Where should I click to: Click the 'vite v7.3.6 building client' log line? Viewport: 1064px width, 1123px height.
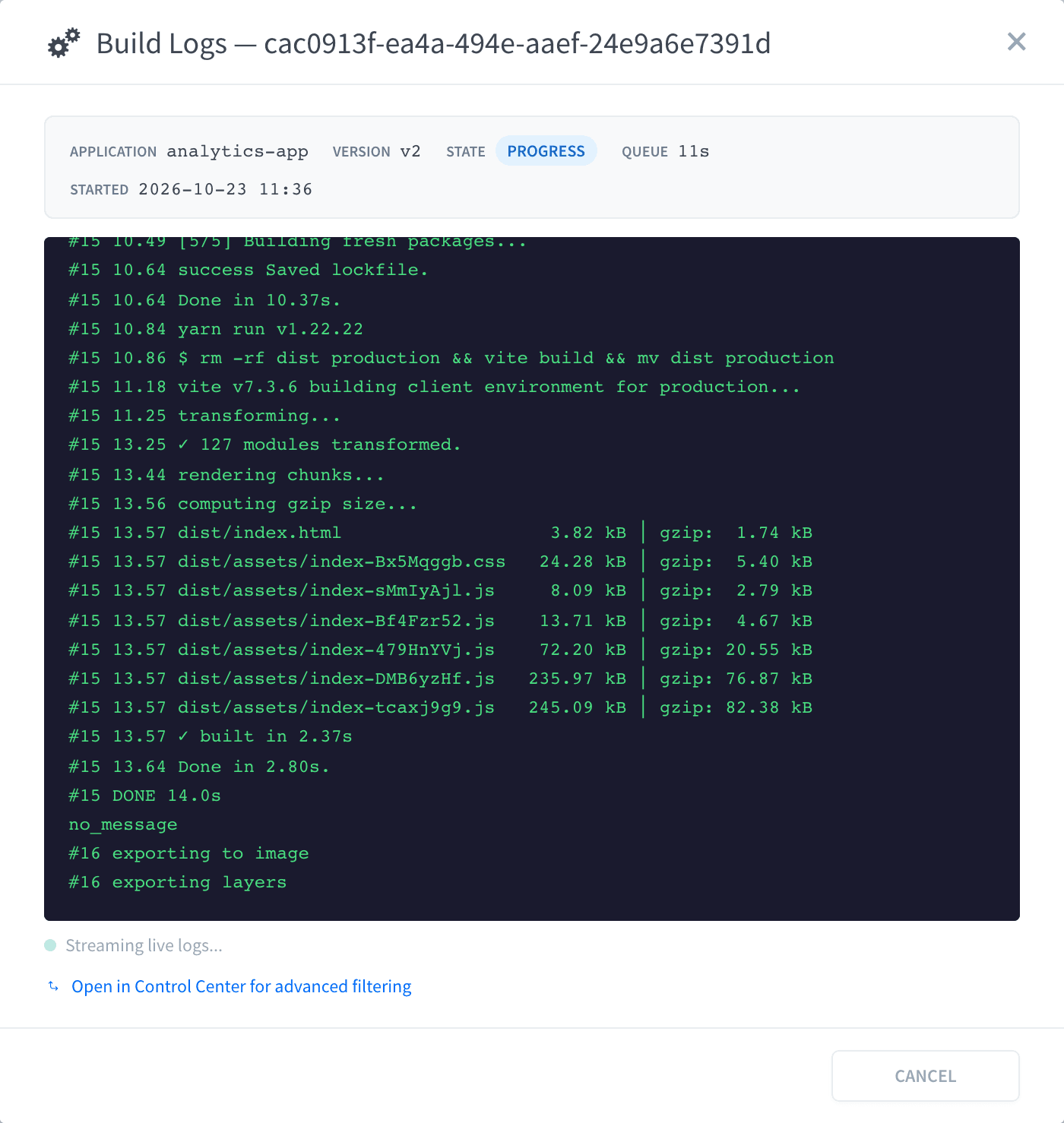pyautogui.click(x=434, y=387)
